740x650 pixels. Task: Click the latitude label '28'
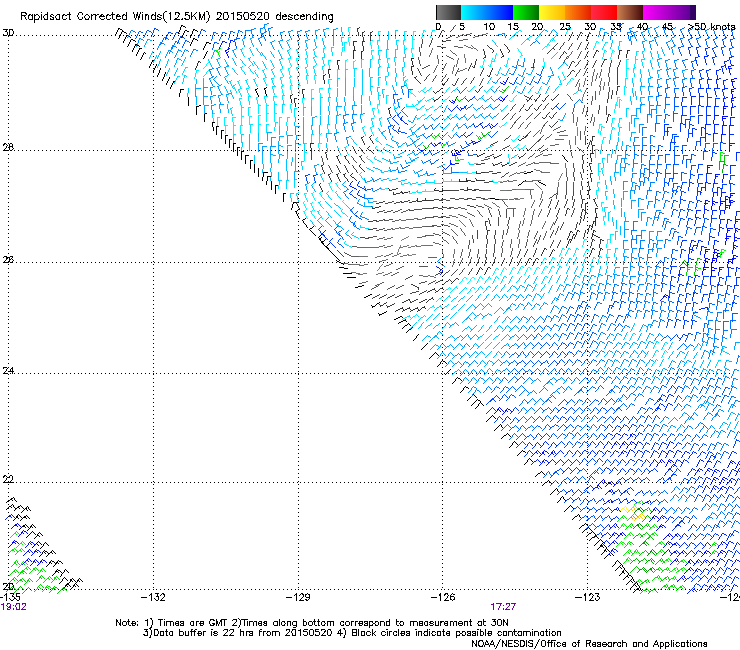[x=8, y=147]
